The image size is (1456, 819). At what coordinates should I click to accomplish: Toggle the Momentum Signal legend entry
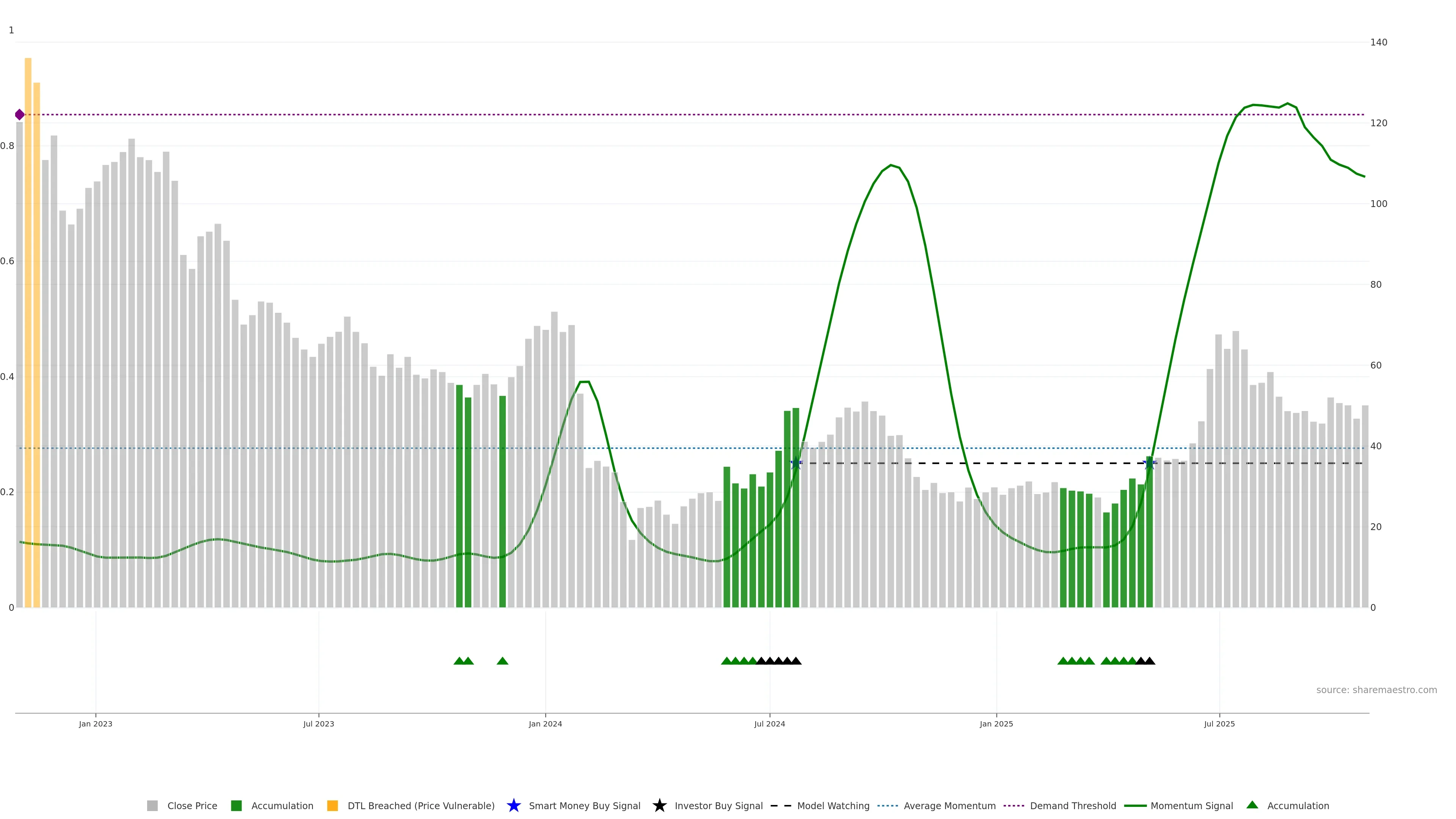tap(1191, 805)
